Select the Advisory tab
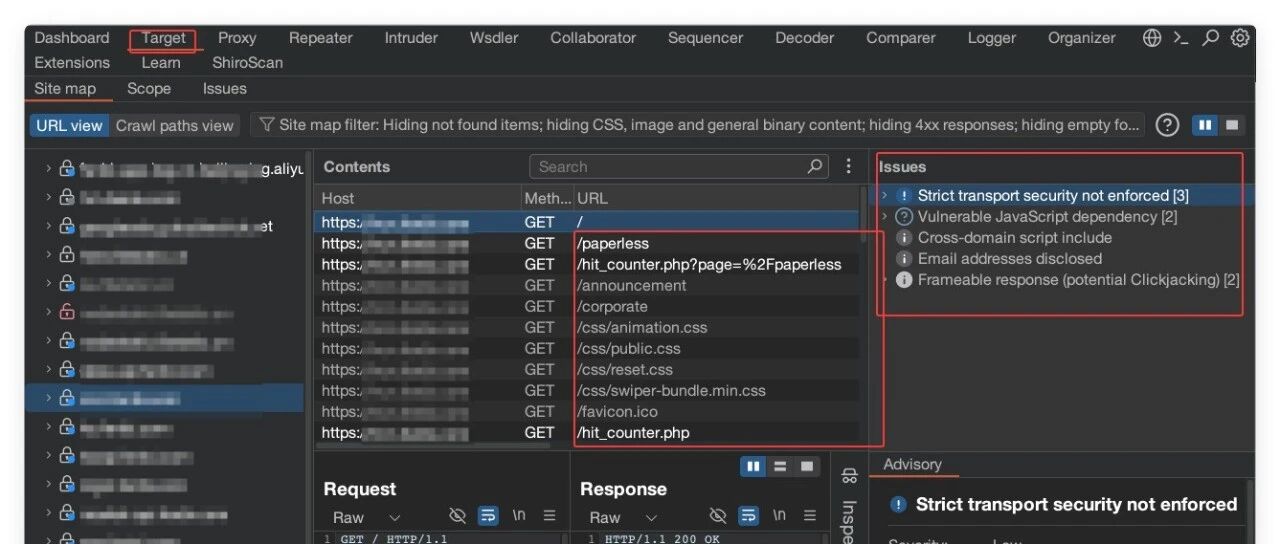Viewport: 1280px width, 544px height. pyautogui.click(x=912, y=465)
